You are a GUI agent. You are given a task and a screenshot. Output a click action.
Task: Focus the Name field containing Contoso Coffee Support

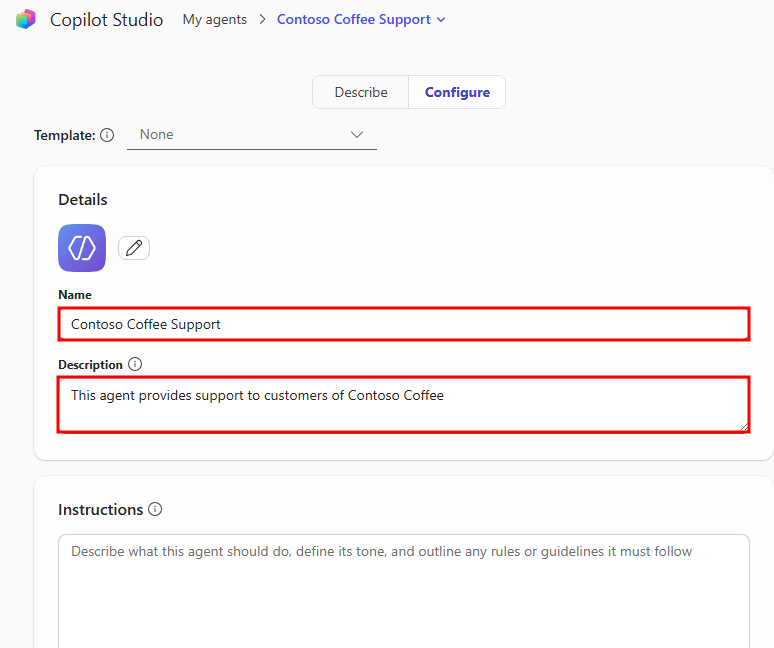[403, 324]
